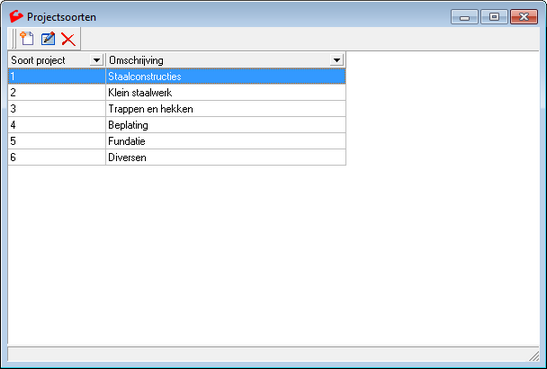
Task: Click the red X delete icon
Action: pos(68,39)
